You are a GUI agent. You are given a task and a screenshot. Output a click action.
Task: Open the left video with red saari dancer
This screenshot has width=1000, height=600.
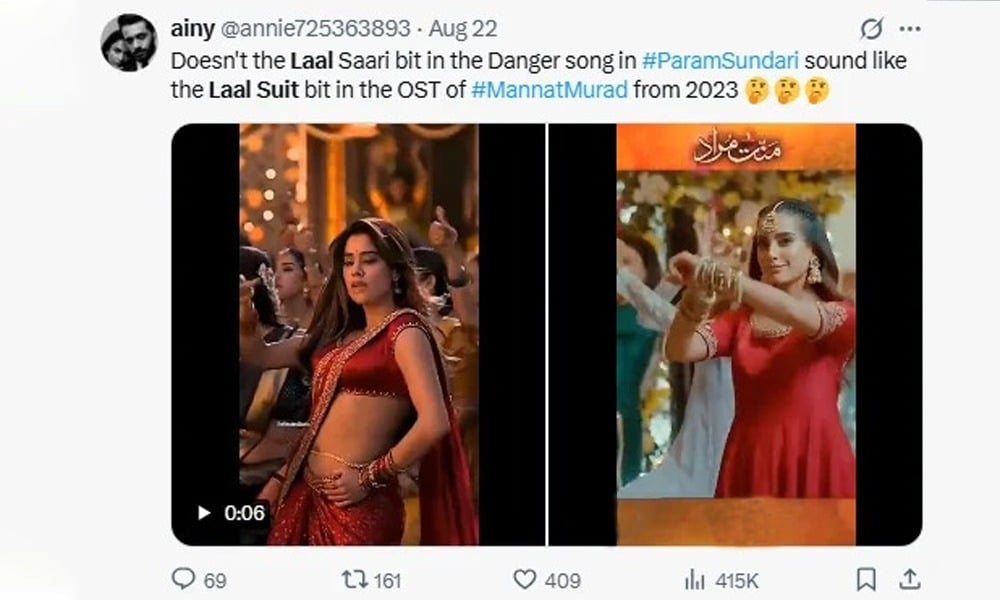pos(358,334)
